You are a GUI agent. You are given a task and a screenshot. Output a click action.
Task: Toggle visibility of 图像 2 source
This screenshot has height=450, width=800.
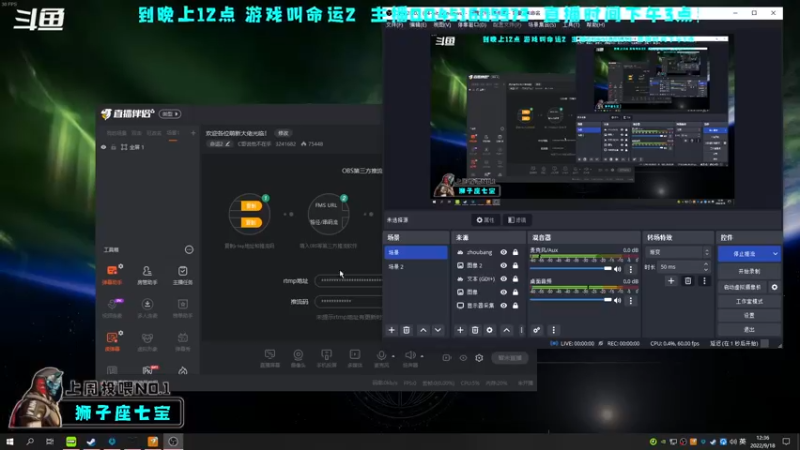504,265
